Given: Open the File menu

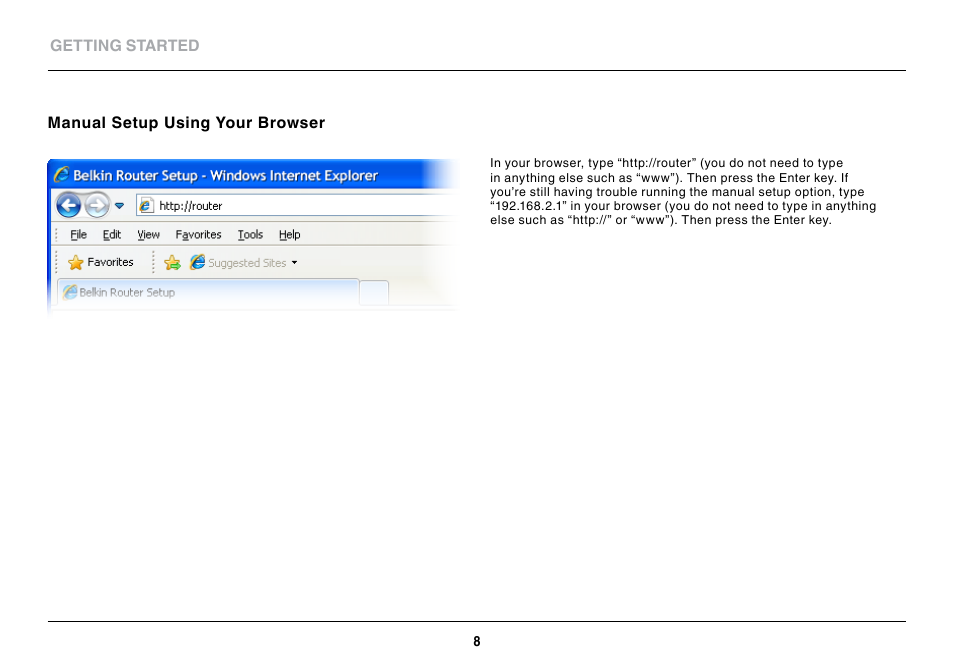Looking at the screenshot, I should tap(78, 235).
